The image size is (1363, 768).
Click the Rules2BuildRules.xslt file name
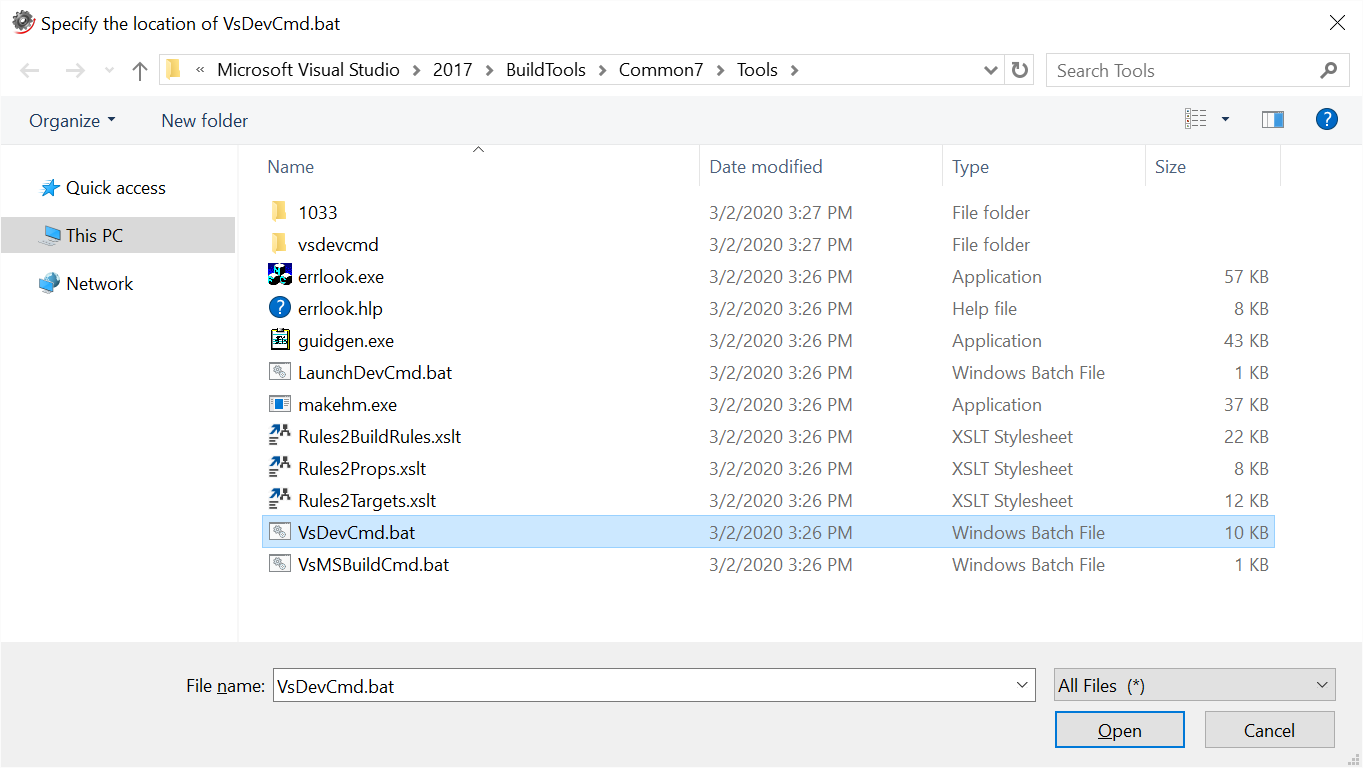(380, 436)
